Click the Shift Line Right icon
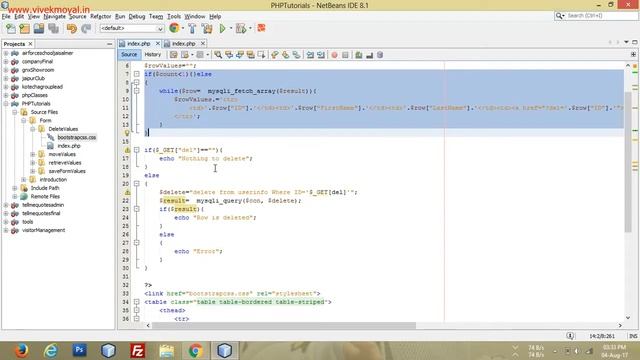This screenshot has width=640, height=360. [x=321, y=55]
